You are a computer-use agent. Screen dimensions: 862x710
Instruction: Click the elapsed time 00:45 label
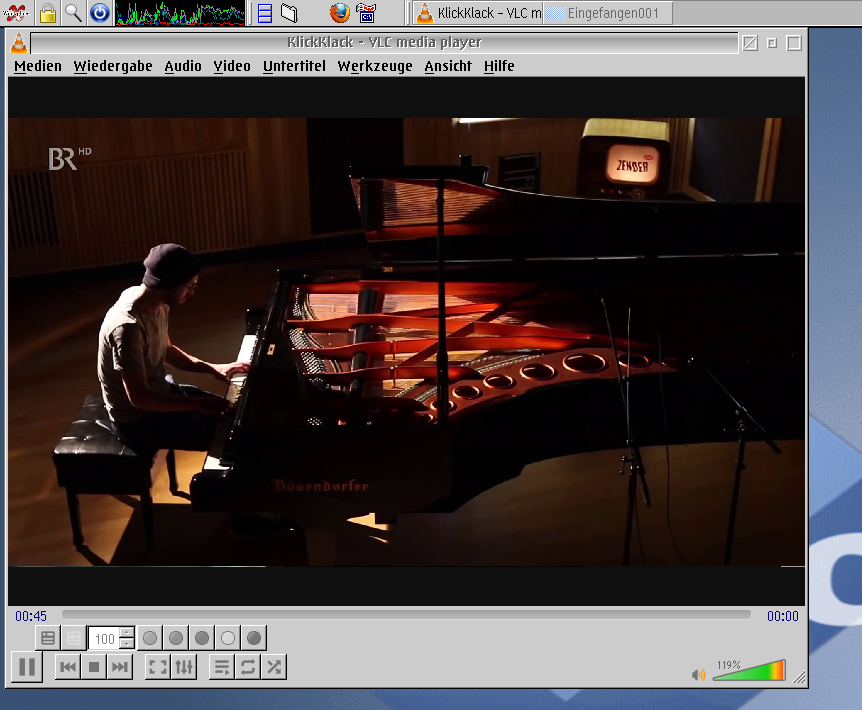[31, 616]
